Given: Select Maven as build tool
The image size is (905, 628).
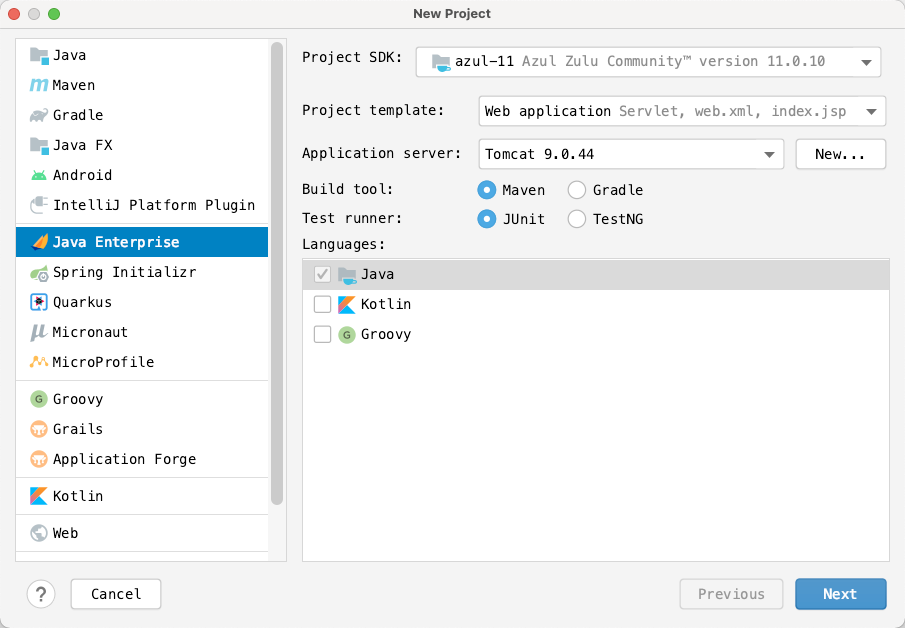Looking at the screenshot, I should click(487, 190).
